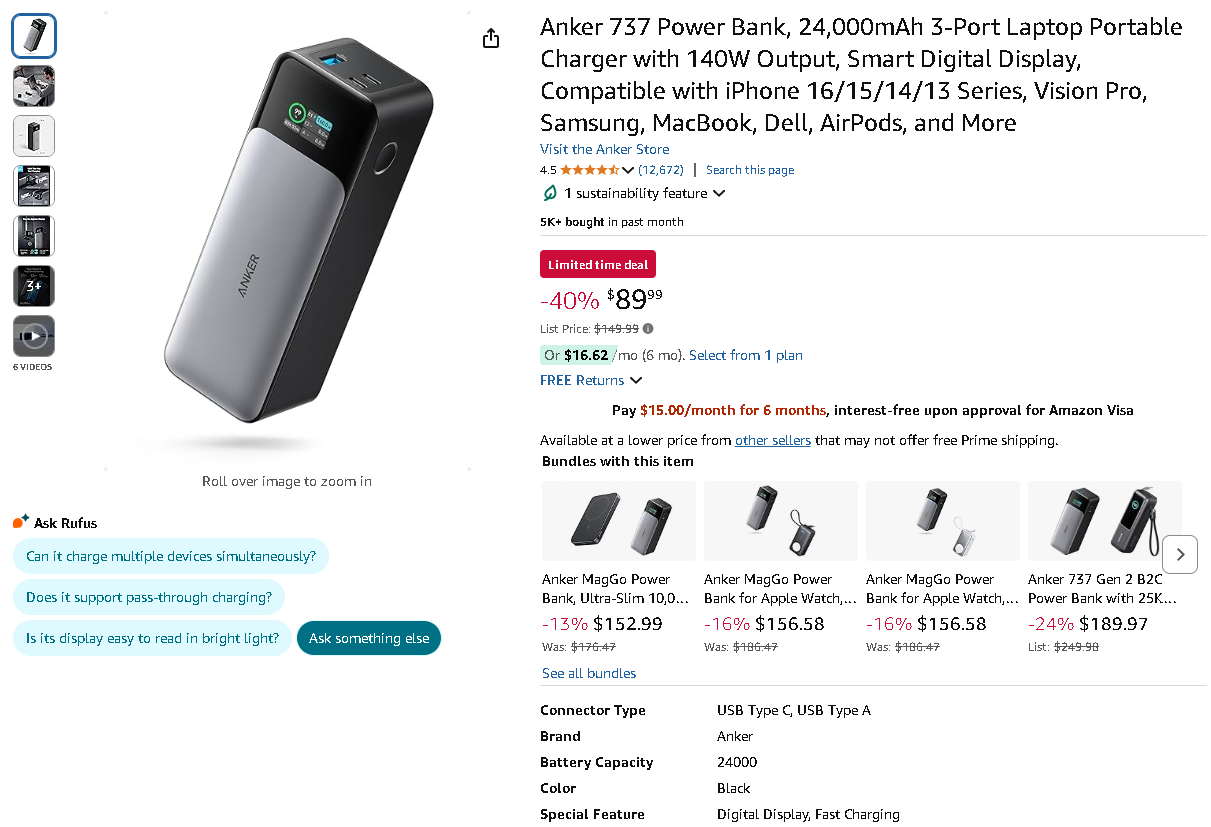Click the next arrow on the bundles carousel
Image resolution: width=1211 pixels, height=827 pixels.
click(1180, 554)
